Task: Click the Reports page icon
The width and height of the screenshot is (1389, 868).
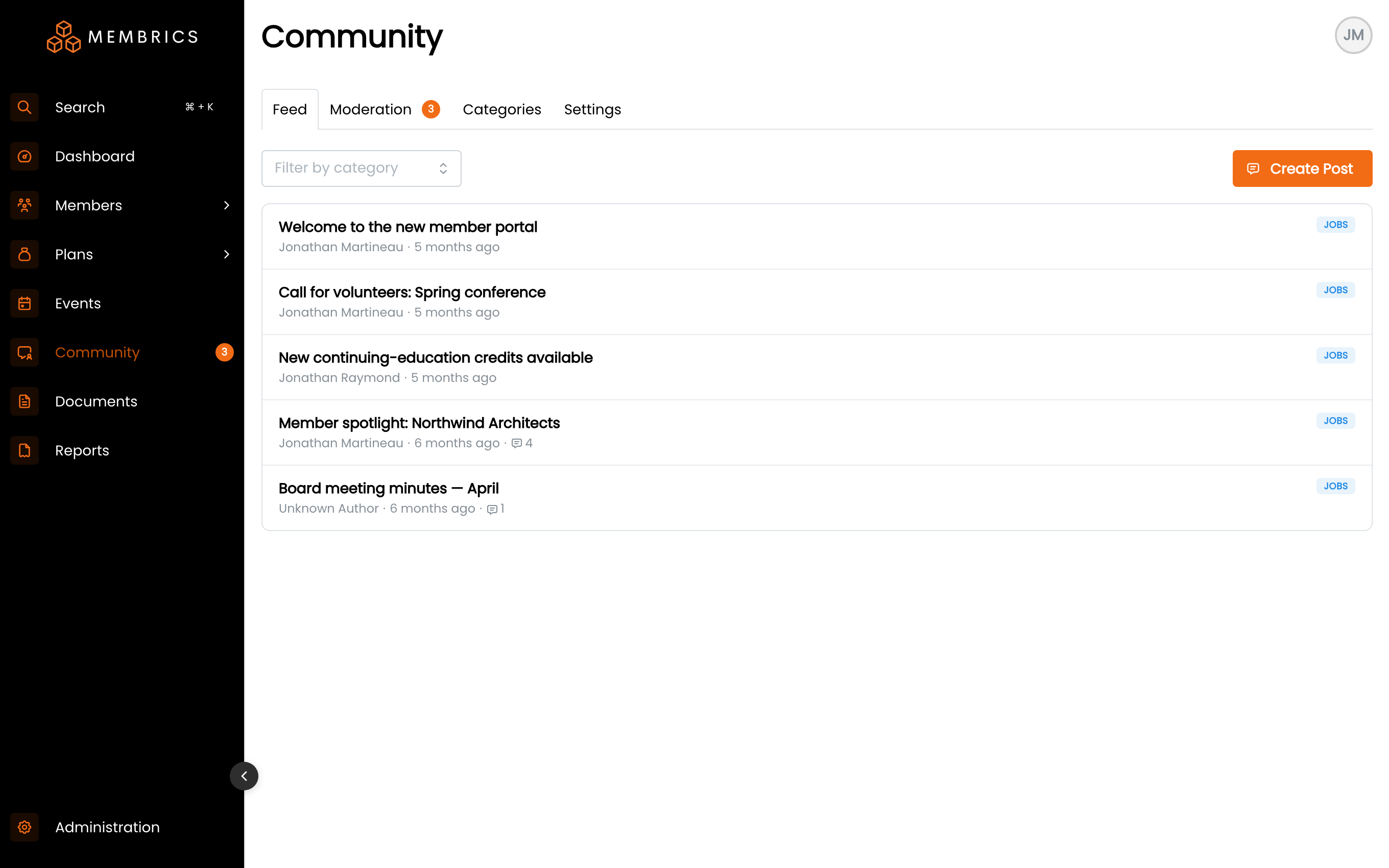Action: (24, 451)
